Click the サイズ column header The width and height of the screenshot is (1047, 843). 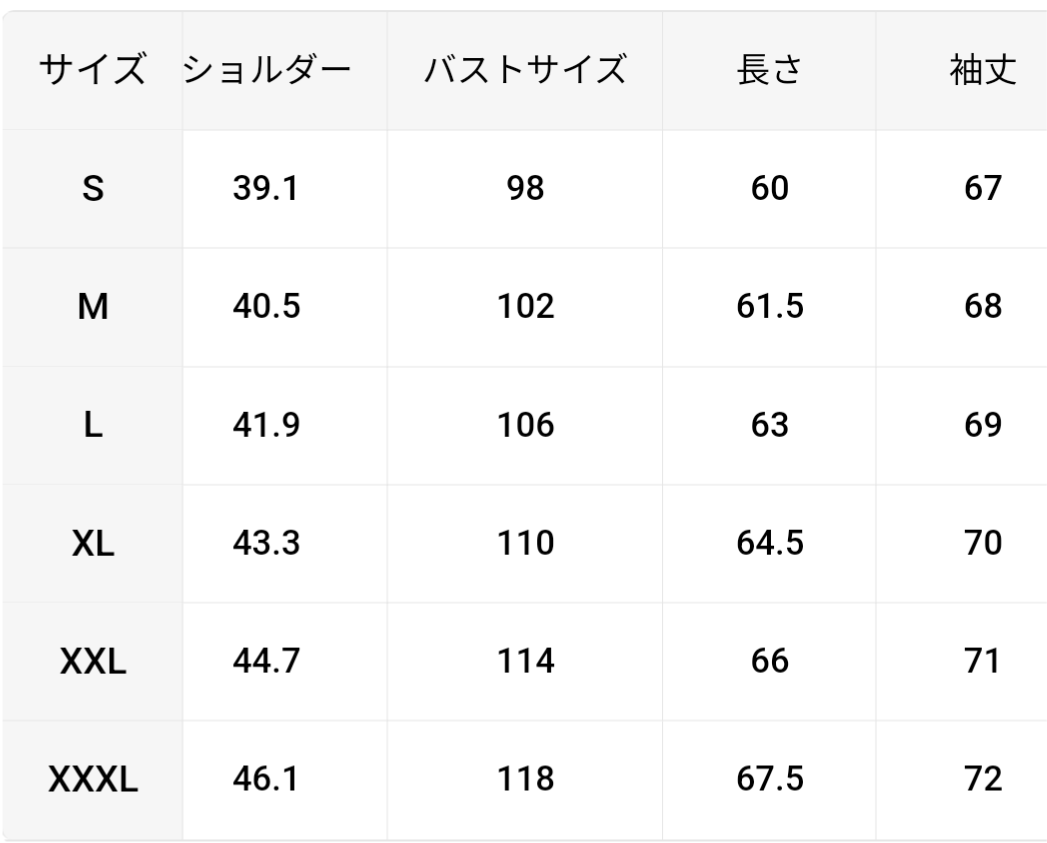point(91,71)
